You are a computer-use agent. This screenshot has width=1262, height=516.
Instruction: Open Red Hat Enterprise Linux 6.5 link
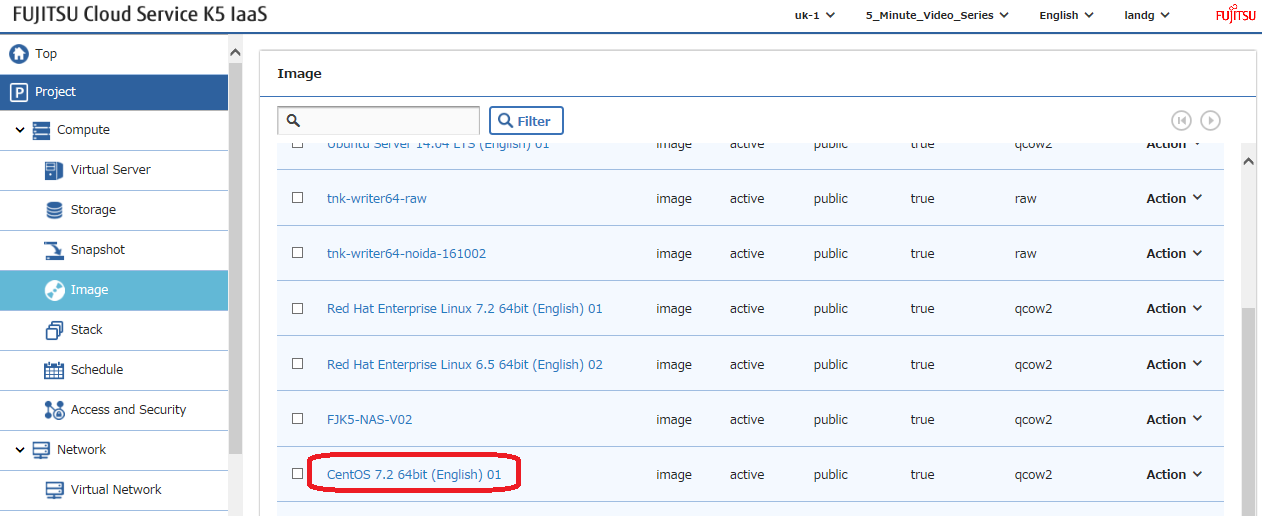(x=464, y=364)
